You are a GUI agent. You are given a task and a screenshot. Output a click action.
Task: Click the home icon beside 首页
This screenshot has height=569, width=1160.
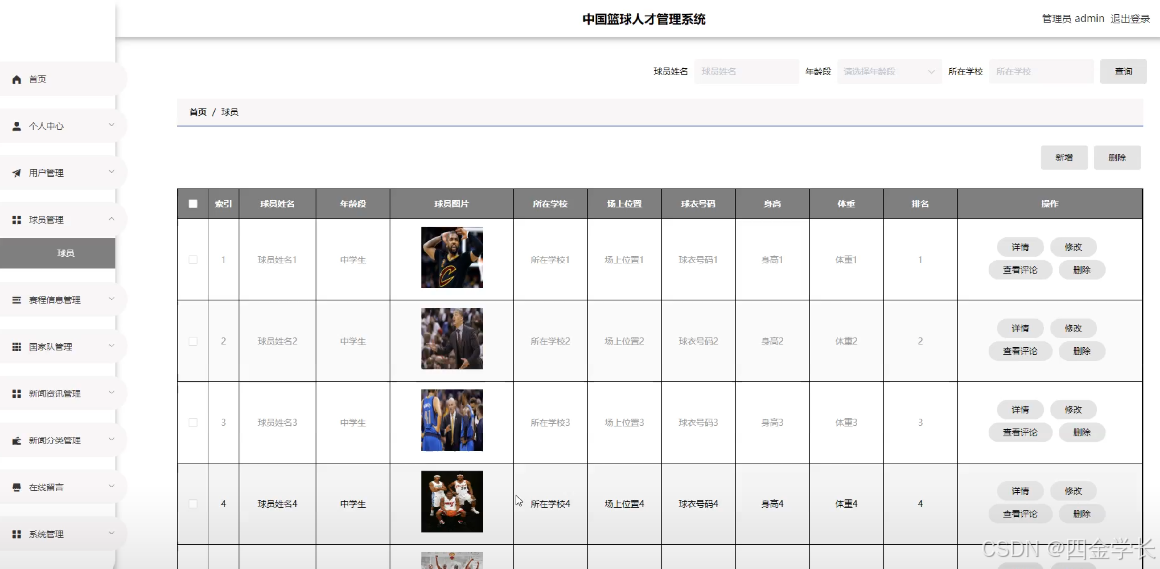[17, 79]
